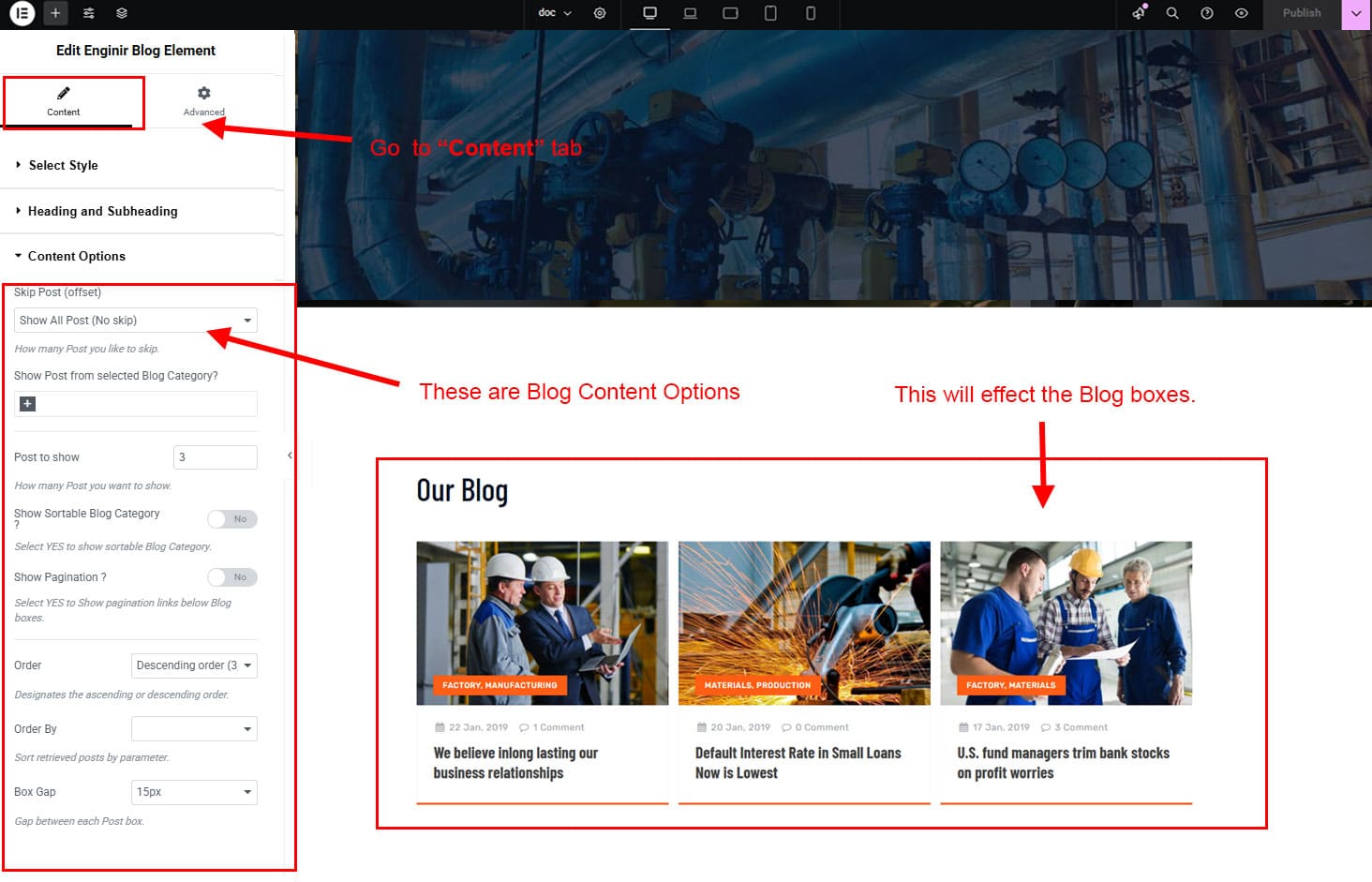Select the Content tab
This screenshot has height=882, width=1372.
64,101
